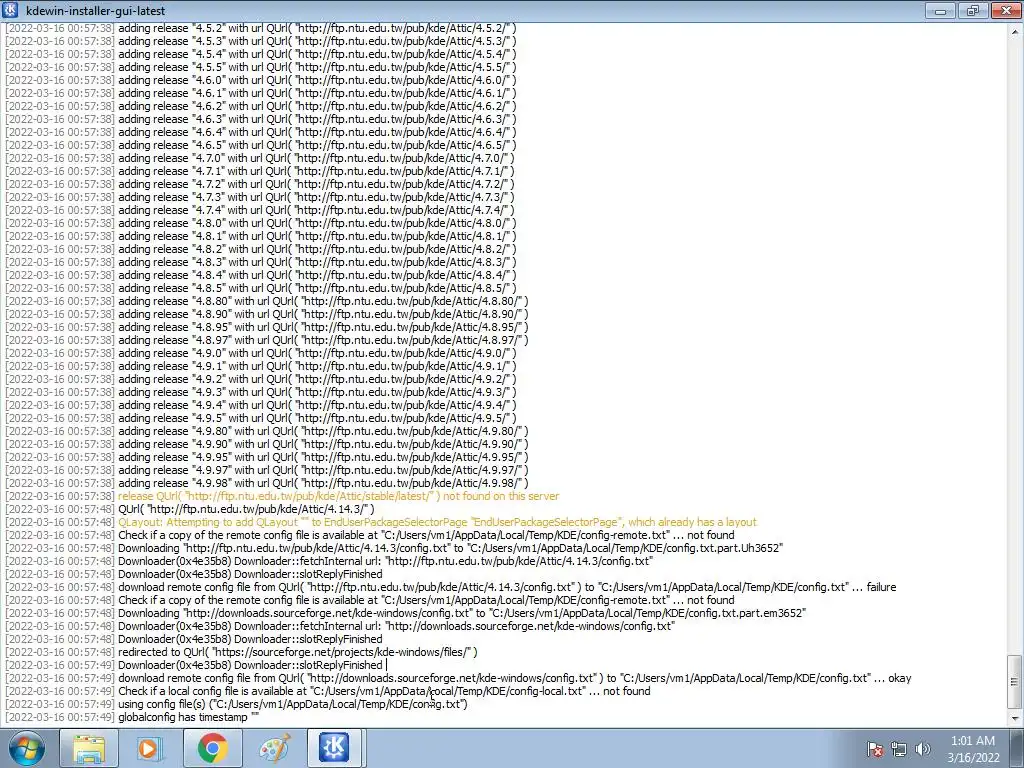Image resolution: width=1024 pixels, height=768 pixels.
Task: Click Show desktop strip beside clock
Action: pyautogui.click(x=1017, y=748)
